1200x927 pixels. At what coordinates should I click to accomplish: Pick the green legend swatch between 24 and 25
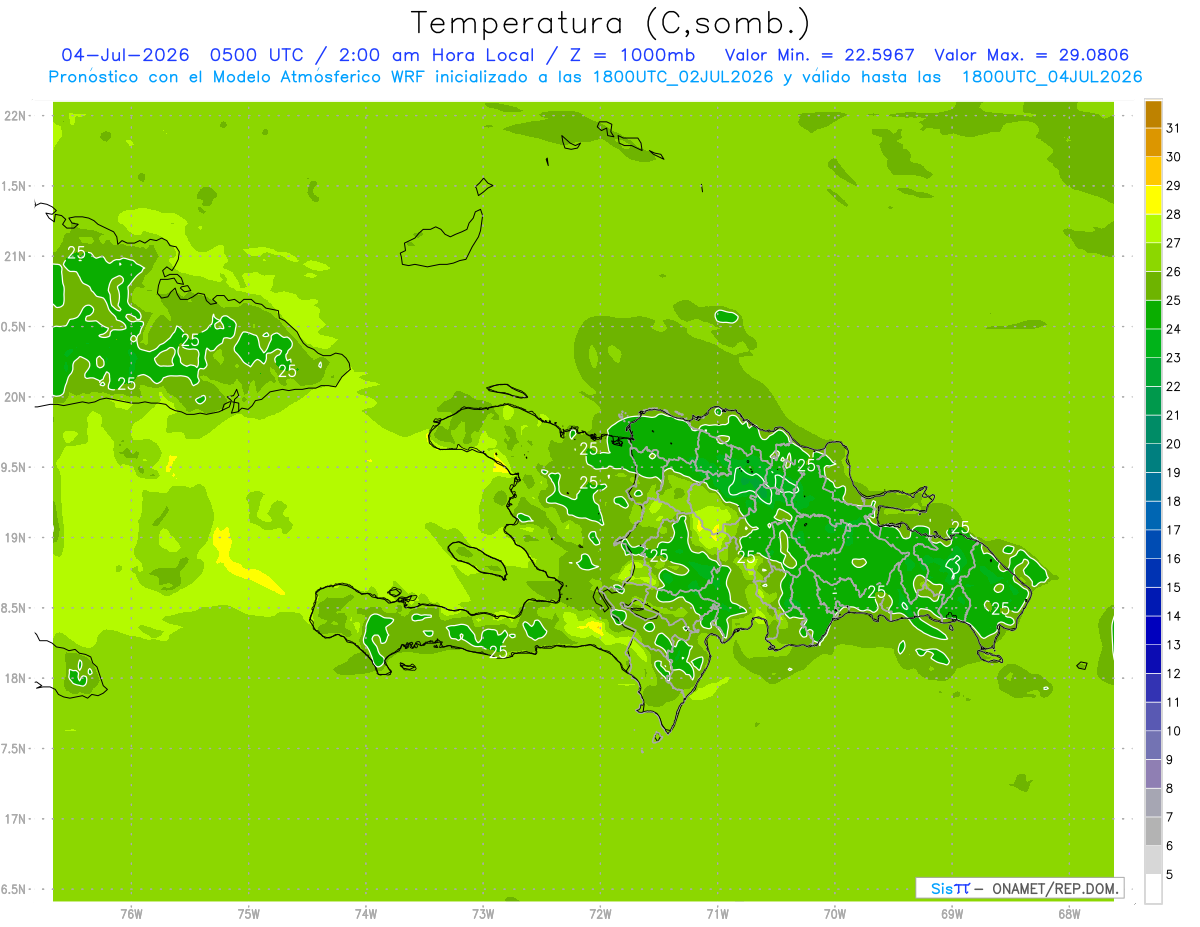1154,315
